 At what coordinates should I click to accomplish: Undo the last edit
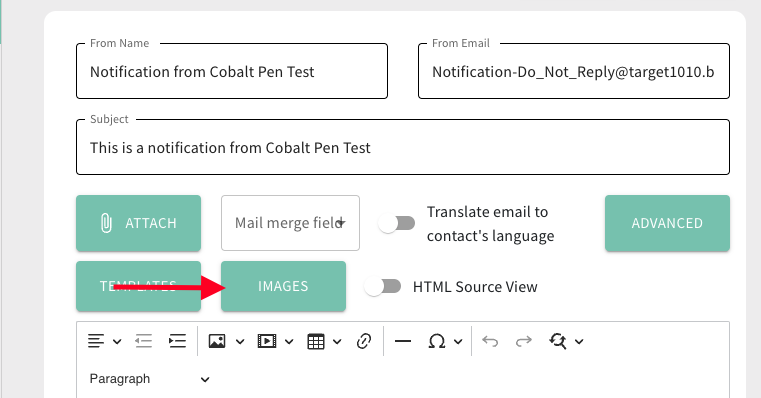(490, 341)
